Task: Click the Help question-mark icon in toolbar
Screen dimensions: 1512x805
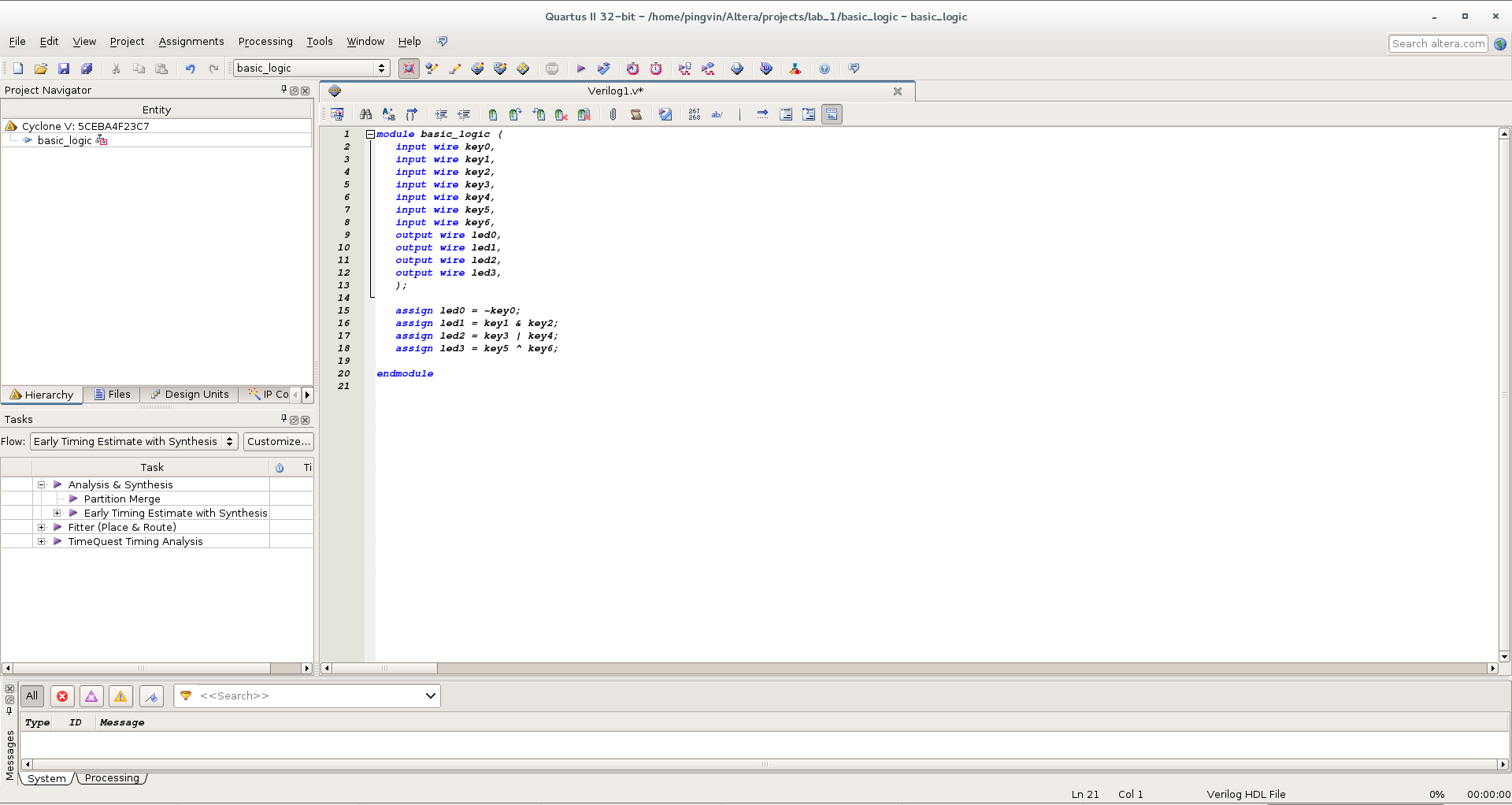Action: pyautogui.click(x=825, y=69)
